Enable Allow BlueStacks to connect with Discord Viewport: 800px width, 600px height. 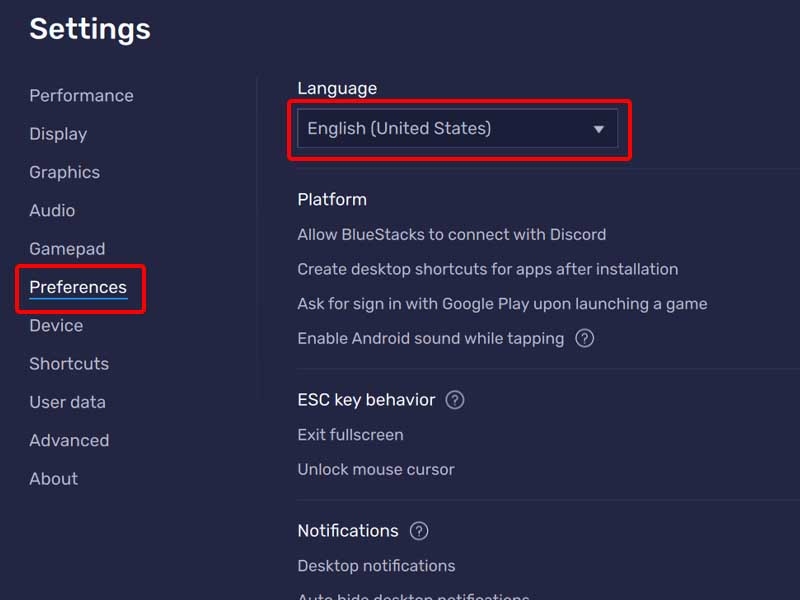click(451, 234)
